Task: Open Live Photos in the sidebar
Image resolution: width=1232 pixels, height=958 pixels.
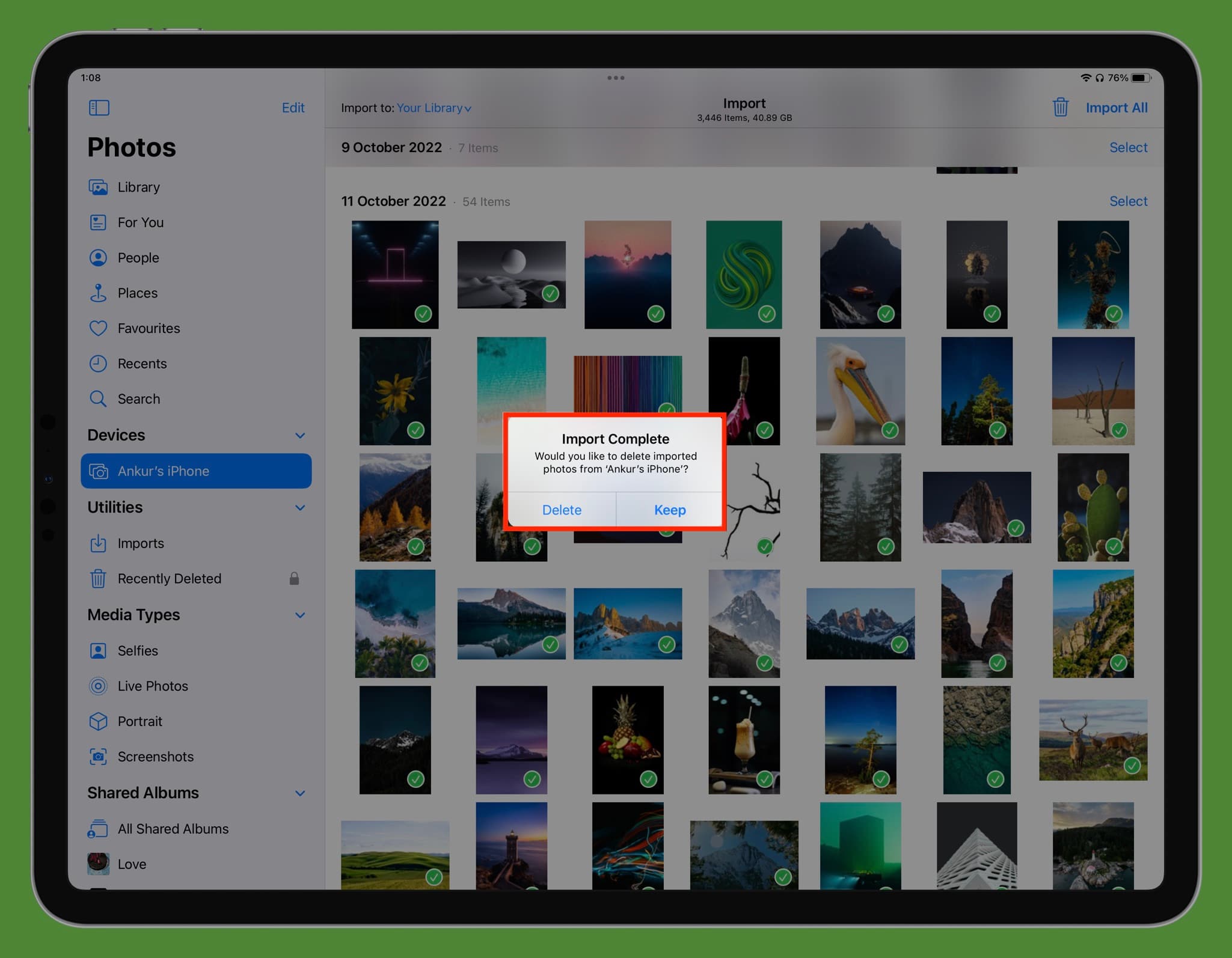Action: click(196, 686)
